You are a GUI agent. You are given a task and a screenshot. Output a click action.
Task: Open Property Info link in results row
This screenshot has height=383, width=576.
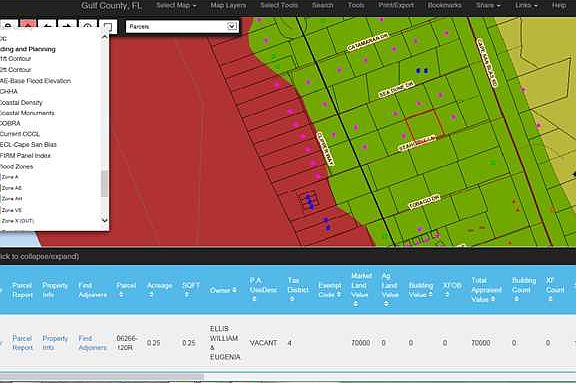pos(55,343)
